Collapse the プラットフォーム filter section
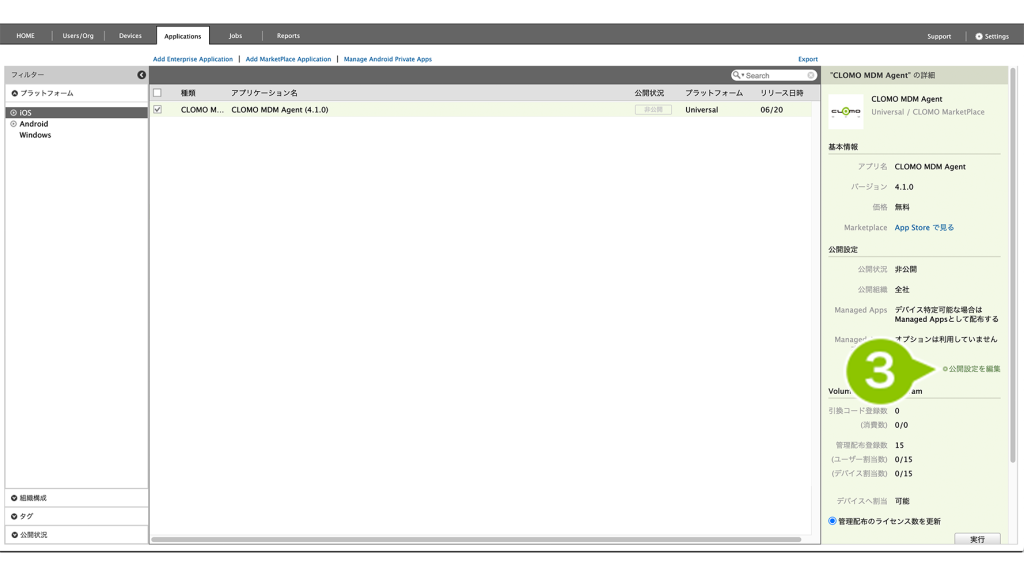Viewport: 1024px width, 576px height. (x=14, y=93)
